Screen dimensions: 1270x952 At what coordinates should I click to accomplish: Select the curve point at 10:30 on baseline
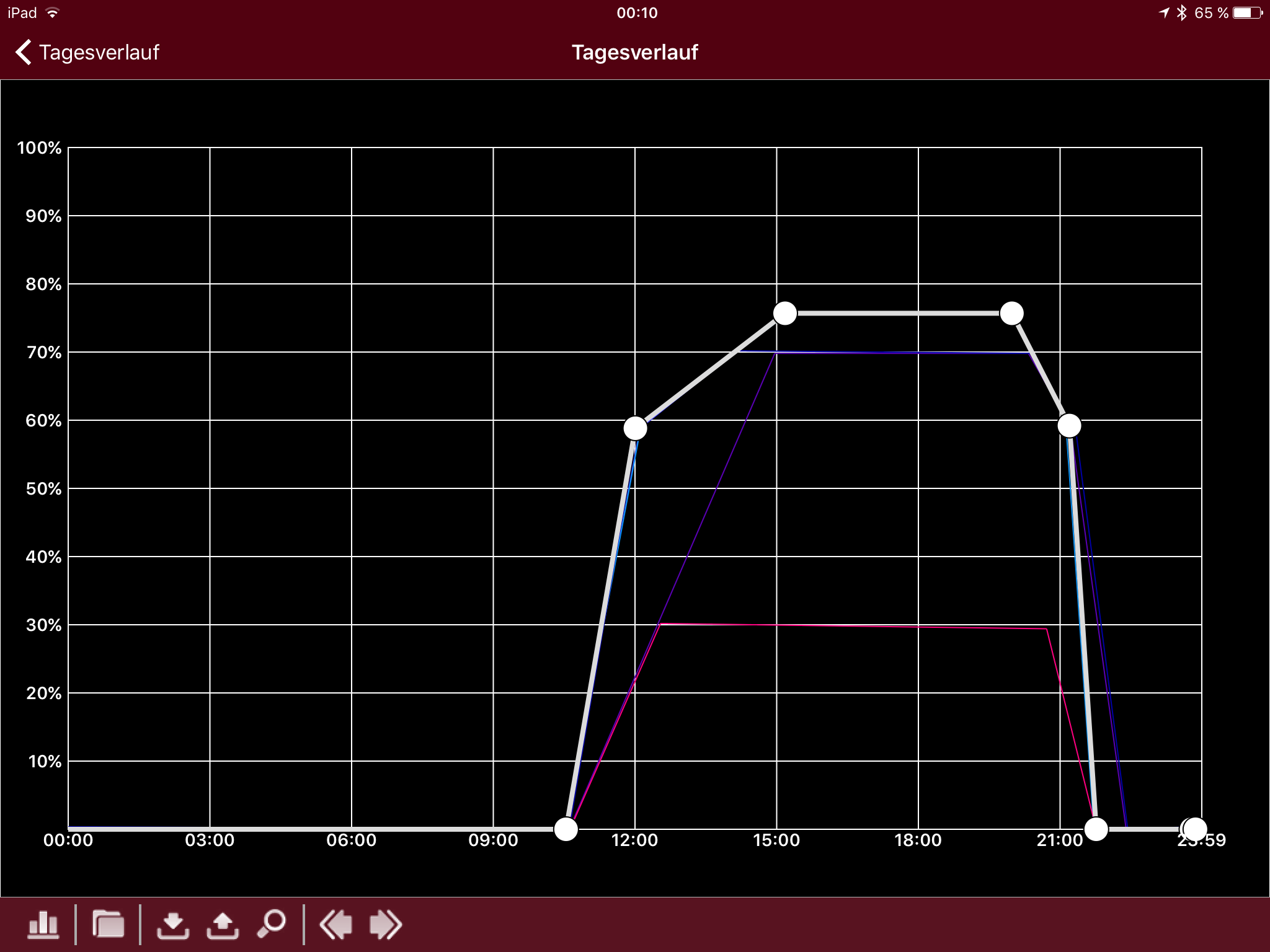click(x=566, y=829)
